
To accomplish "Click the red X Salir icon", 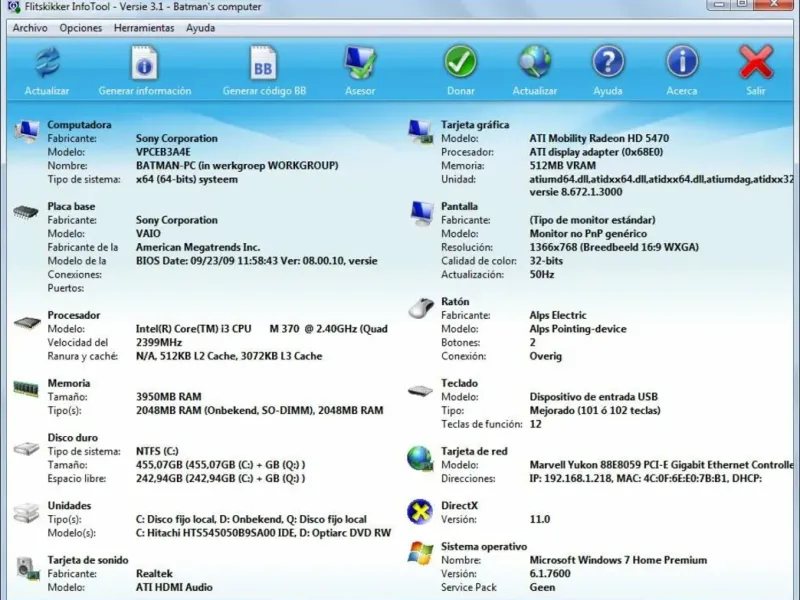I will 756,62.
